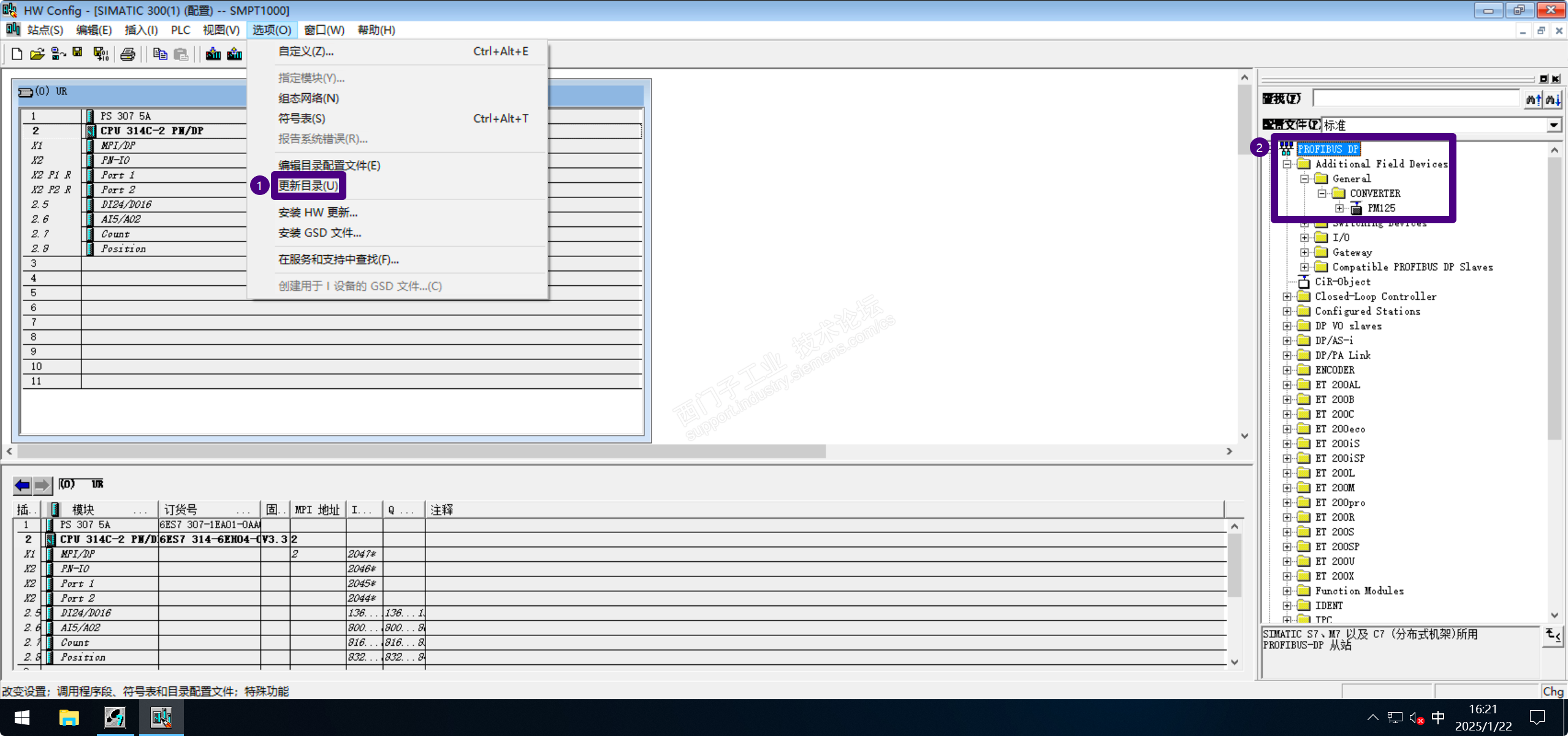Click the Copy toolbar icon
The width and height of the screenshot is (1568, 736).
click(160, 54)
